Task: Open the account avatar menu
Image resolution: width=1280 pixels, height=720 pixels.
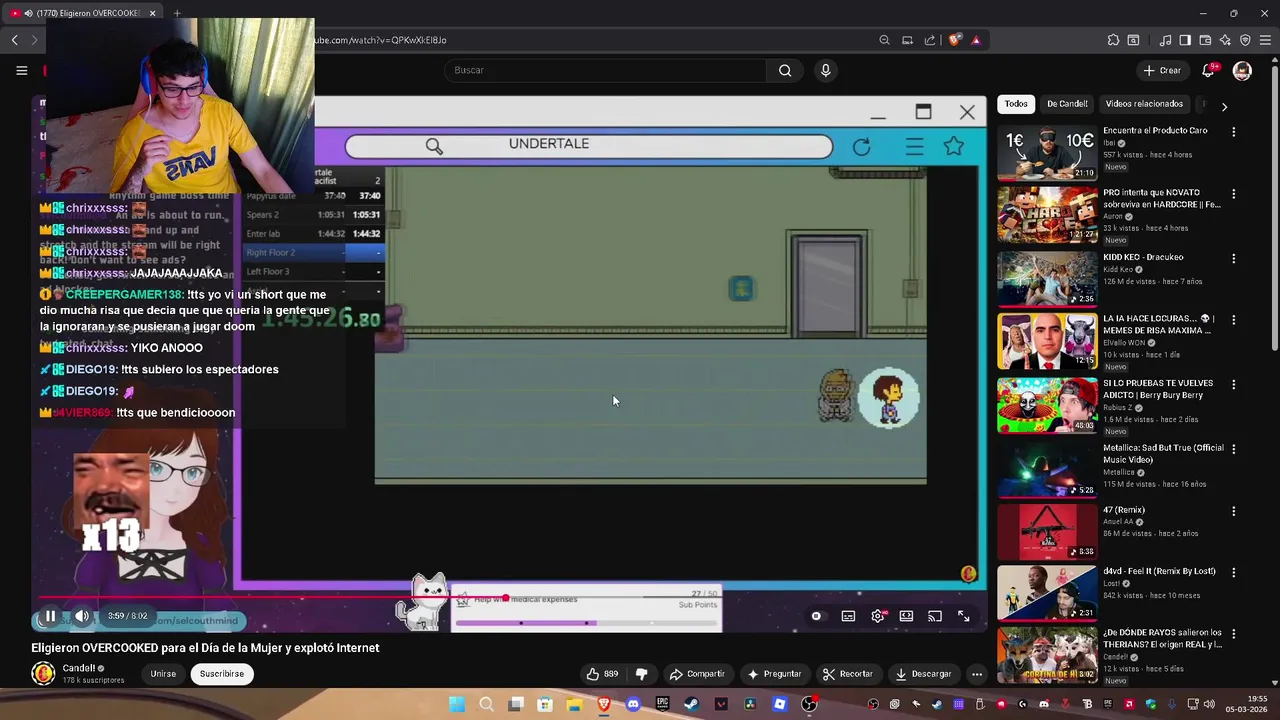Action: pyautogui.click(x=1242, y=70)
